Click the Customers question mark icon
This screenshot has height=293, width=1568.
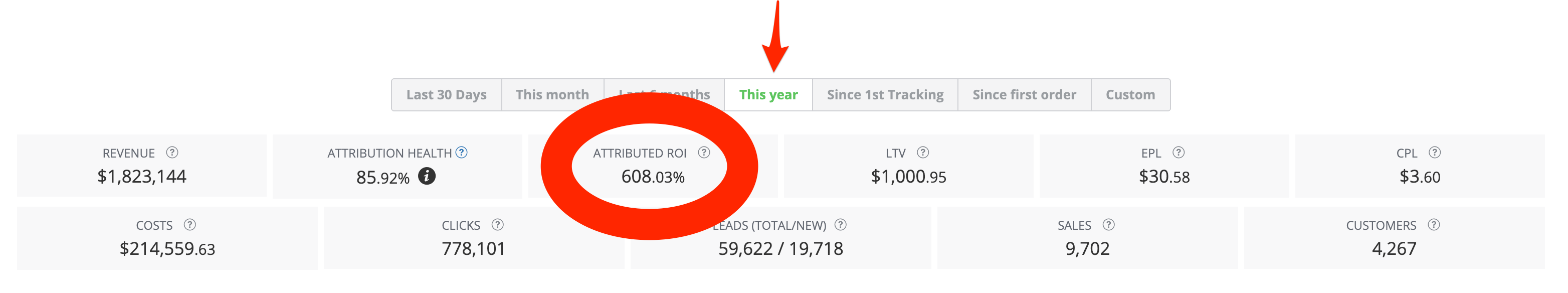click(x=1434, y=225)
